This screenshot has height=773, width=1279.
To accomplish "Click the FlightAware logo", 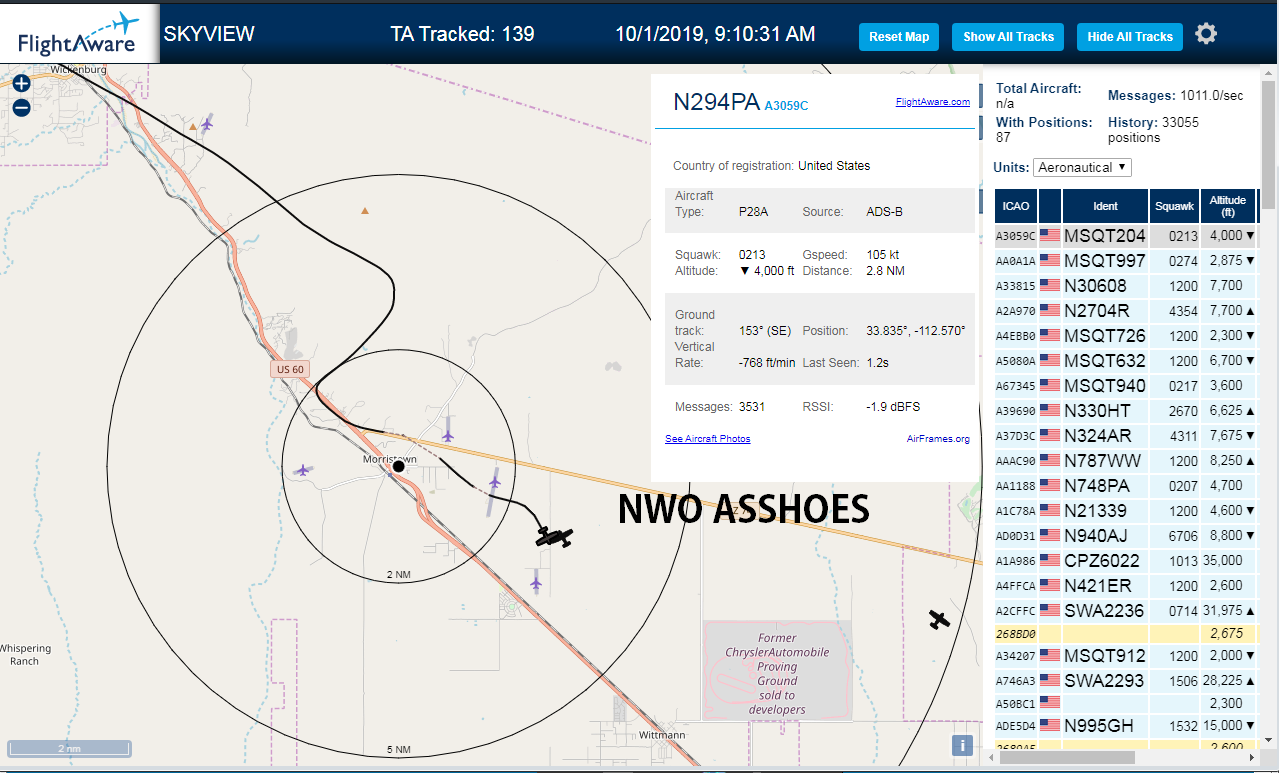I will click(78, 32).
